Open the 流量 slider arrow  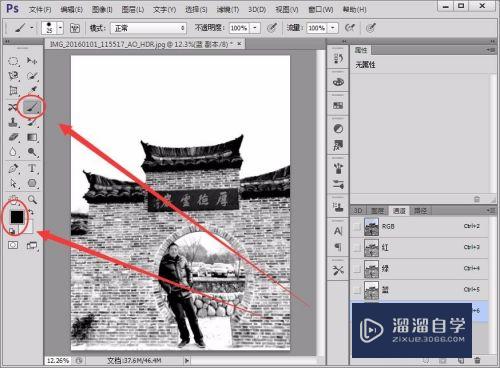(333, 28)
